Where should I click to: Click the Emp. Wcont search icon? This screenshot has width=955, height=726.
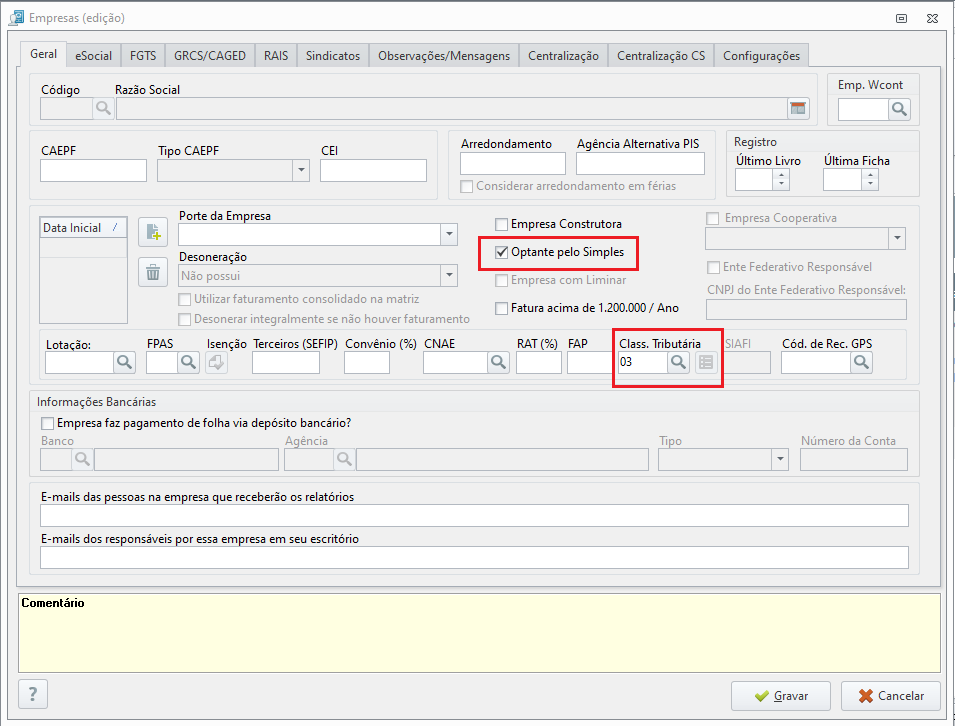[x=899, y=109]
